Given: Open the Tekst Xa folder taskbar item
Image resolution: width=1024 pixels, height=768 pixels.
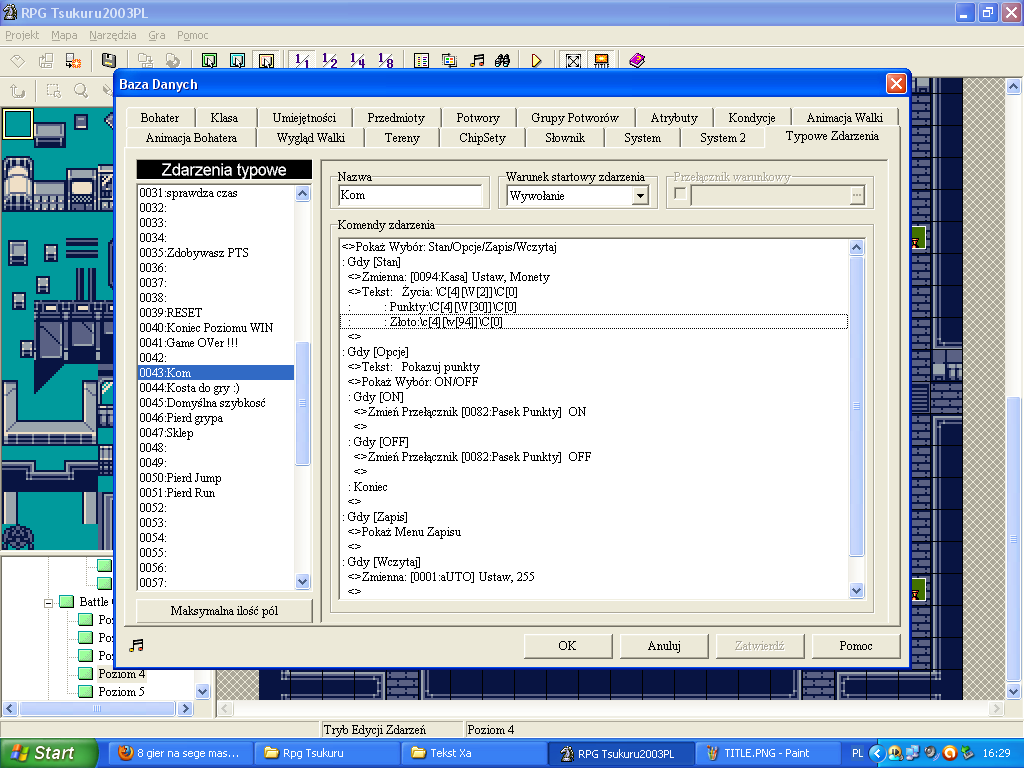Looking at the screenshot, I should coord(473,753).
